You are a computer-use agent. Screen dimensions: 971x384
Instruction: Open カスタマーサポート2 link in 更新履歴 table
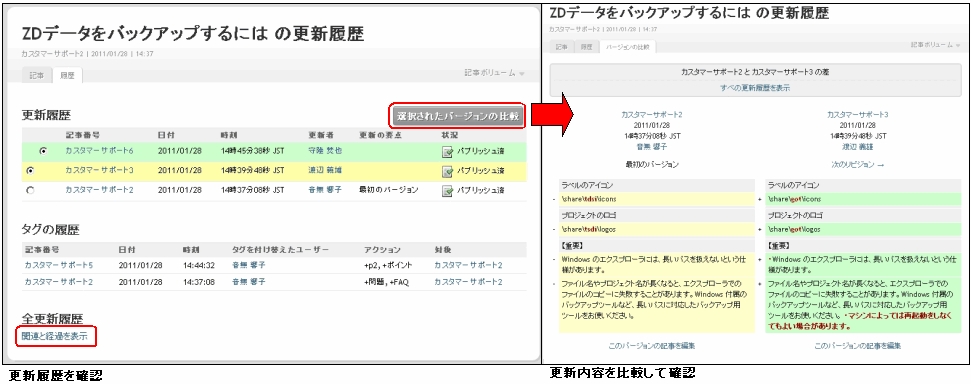tap(99, 190)
